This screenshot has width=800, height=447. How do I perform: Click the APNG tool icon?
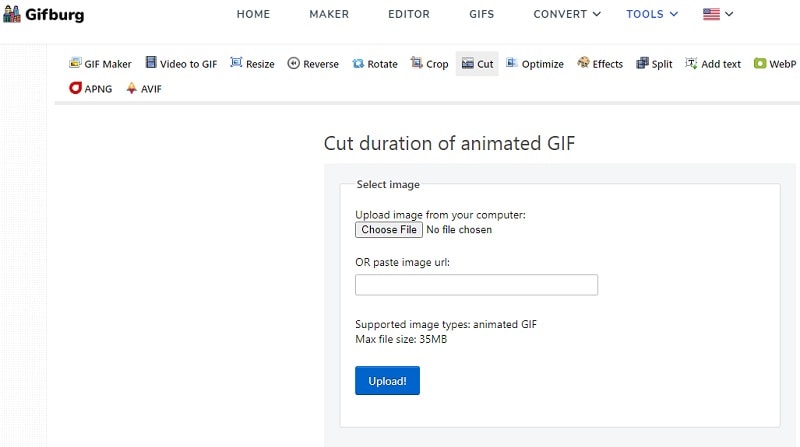tap(76, 88)
